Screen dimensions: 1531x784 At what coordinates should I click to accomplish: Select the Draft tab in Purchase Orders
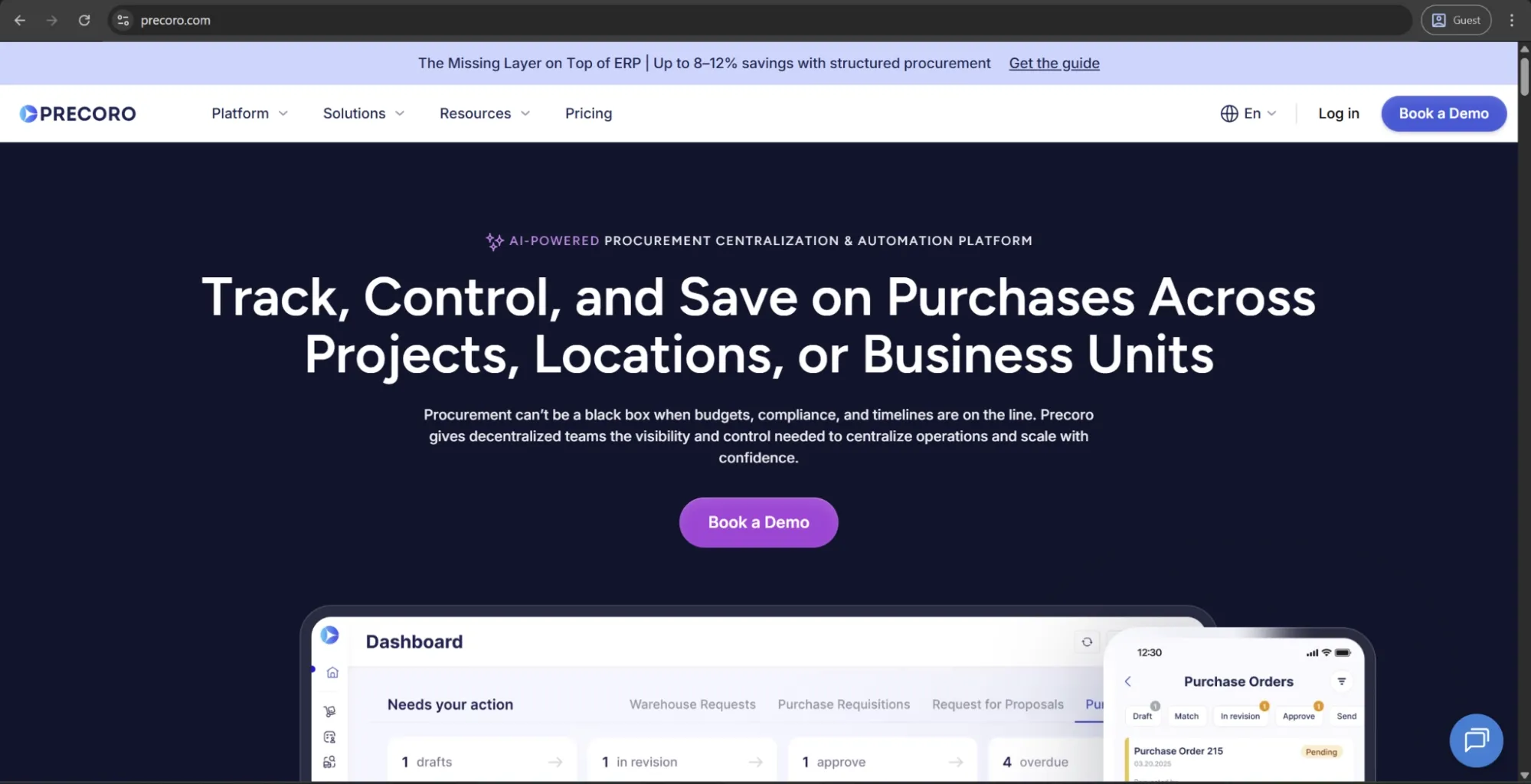click(x=1142, y=716)
